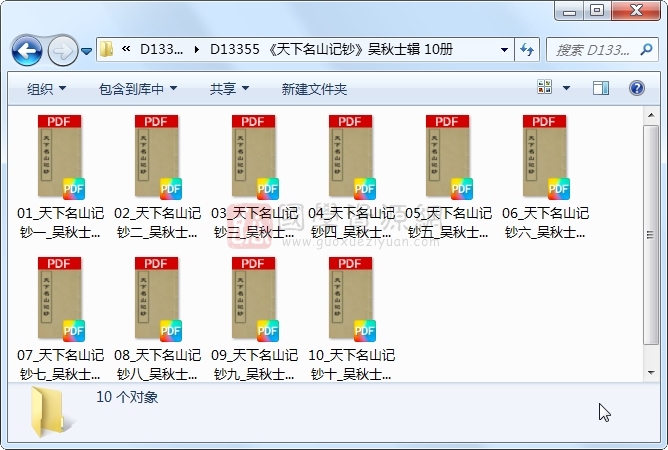Close the Explorer window
Screen dimensions: 668x450
click(x=636, y=11)
